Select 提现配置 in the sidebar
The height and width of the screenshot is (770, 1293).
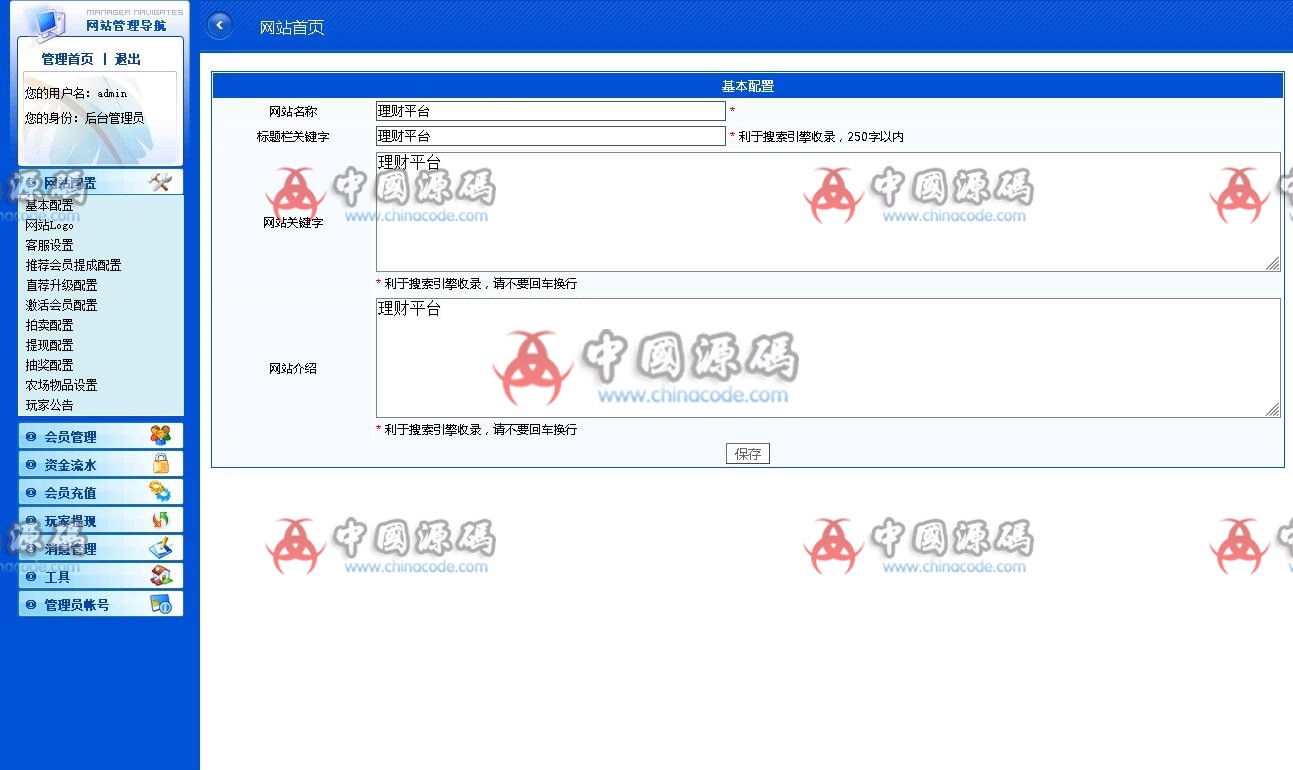pos(50,345)
